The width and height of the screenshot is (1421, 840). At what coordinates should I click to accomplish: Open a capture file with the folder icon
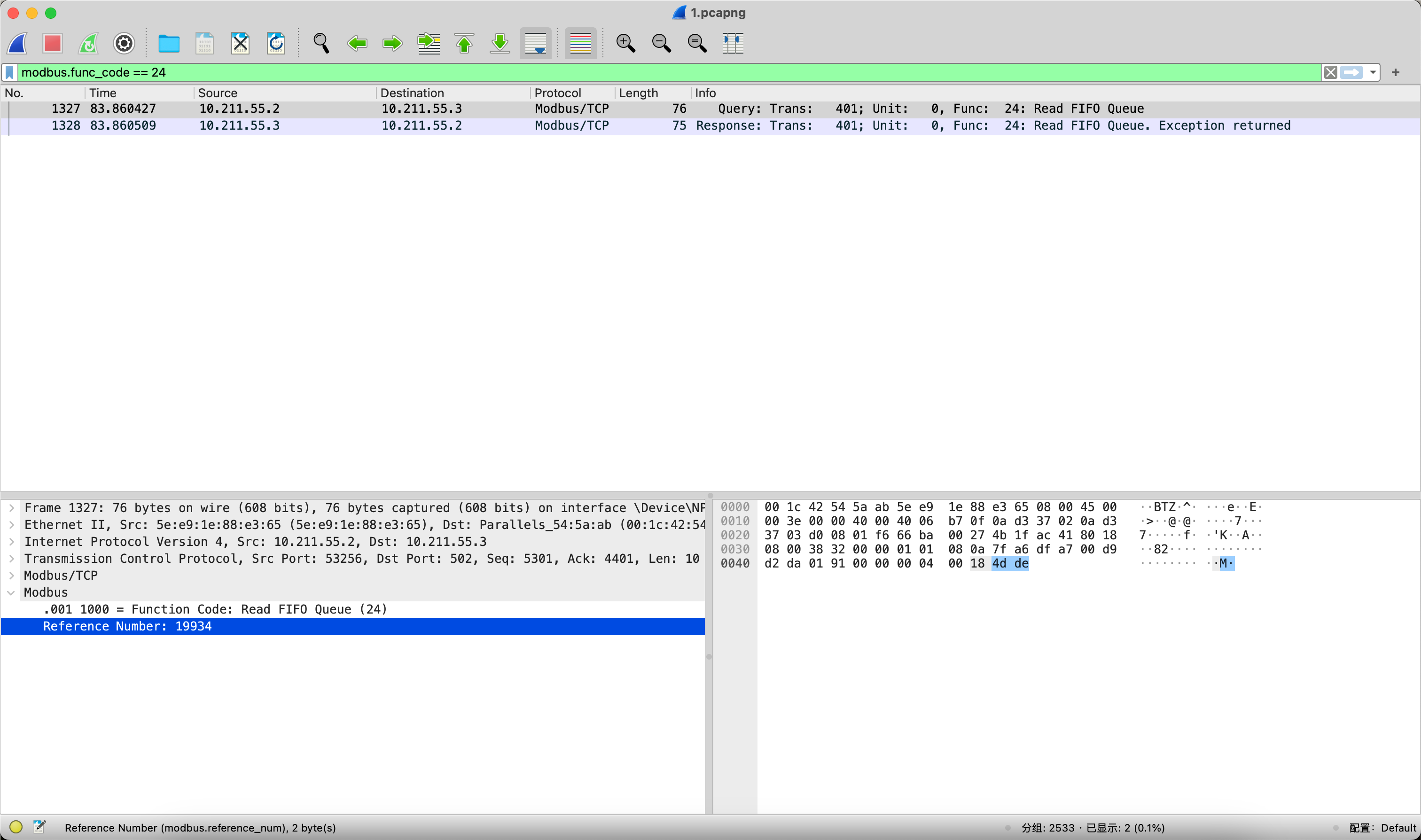click(x=169, y=43)
